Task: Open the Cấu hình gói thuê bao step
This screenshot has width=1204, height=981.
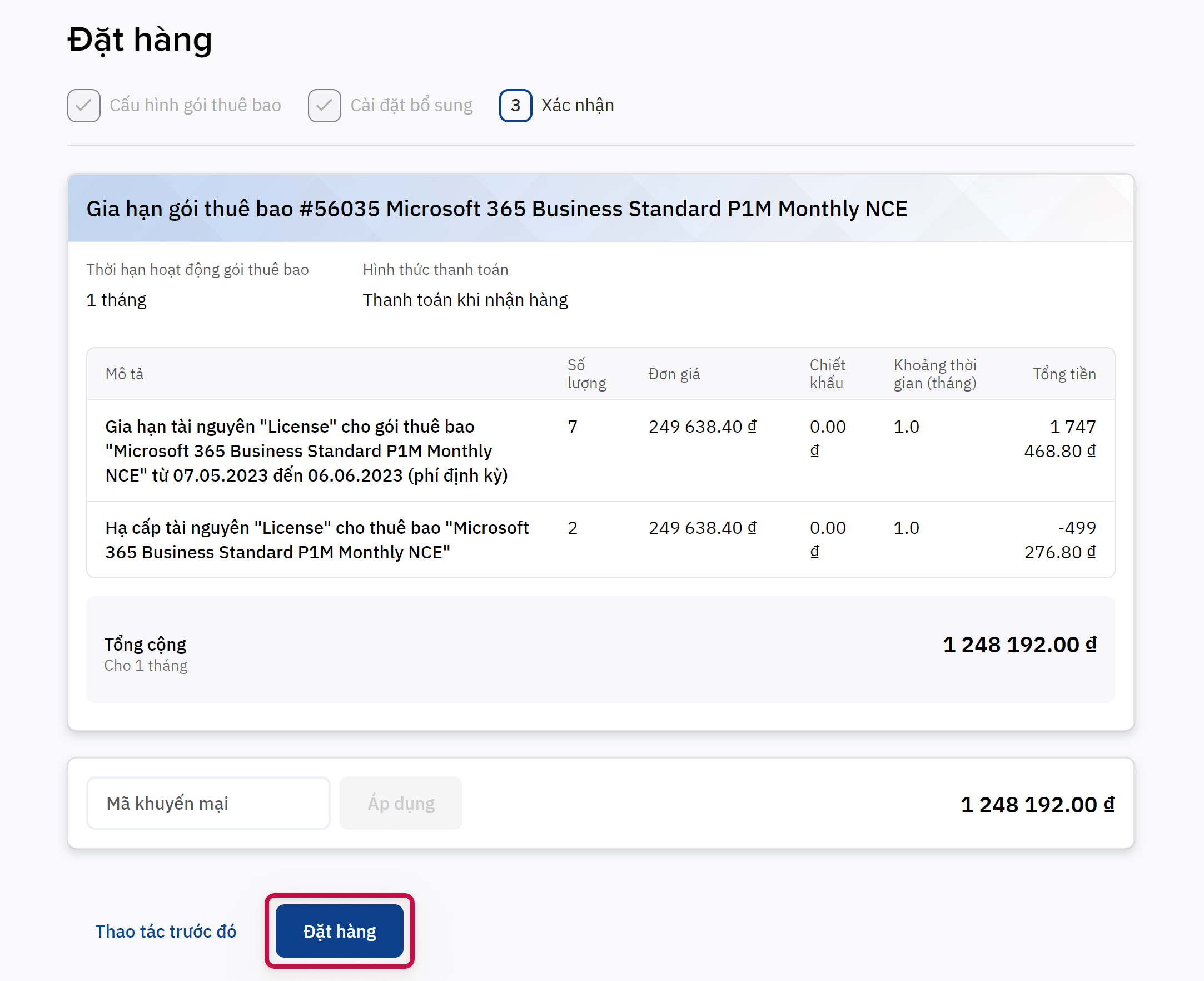Action: (195, 105)
